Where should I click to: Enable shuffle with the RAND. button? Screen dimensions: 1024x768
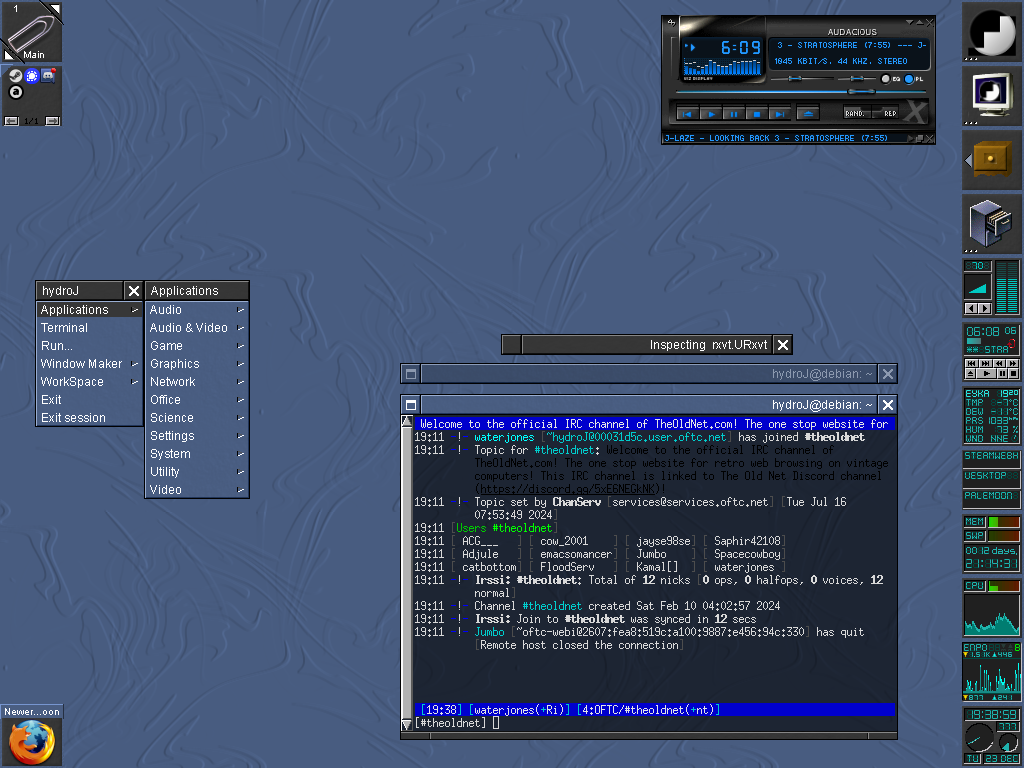(x=855, y=113)
